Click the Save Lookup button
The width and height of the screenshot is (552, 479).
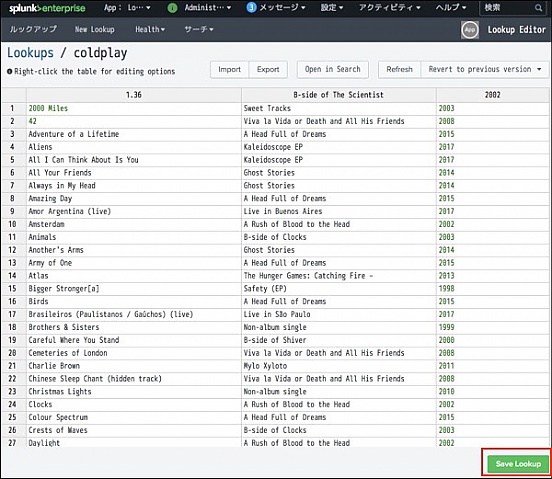518,464
